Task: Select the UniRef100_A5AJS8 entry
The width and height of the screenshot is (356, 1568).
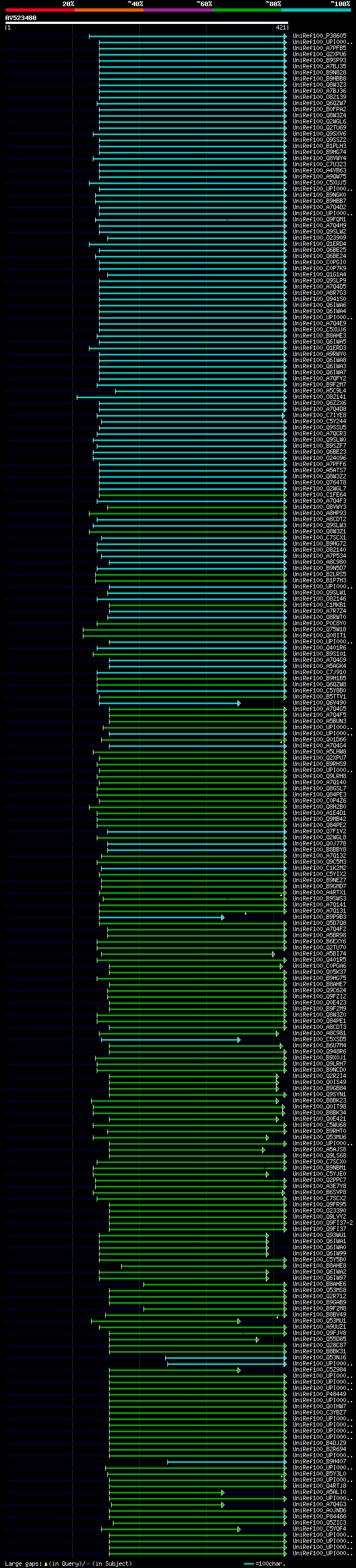Action: tap(319, 1150)
